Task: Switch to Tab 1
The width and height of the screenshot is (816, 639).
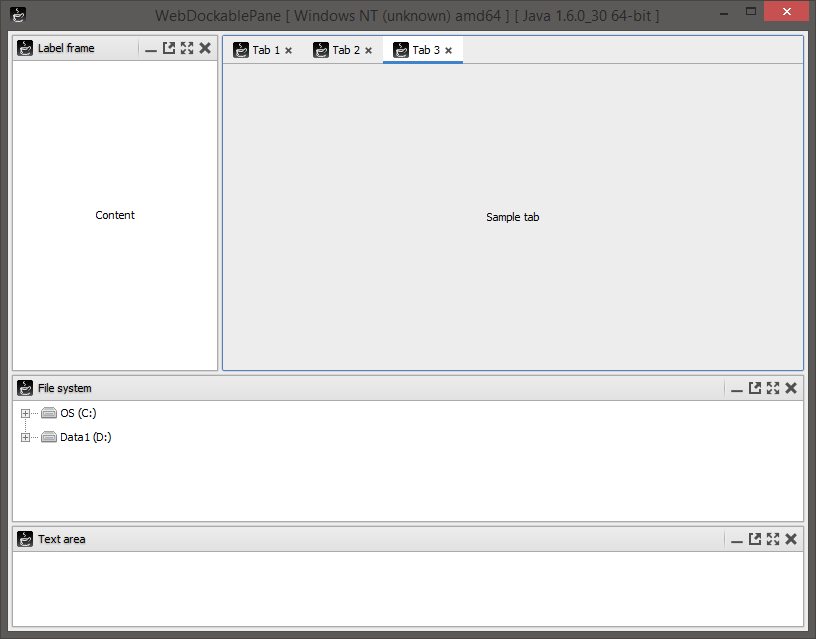Action: [265, 49]
